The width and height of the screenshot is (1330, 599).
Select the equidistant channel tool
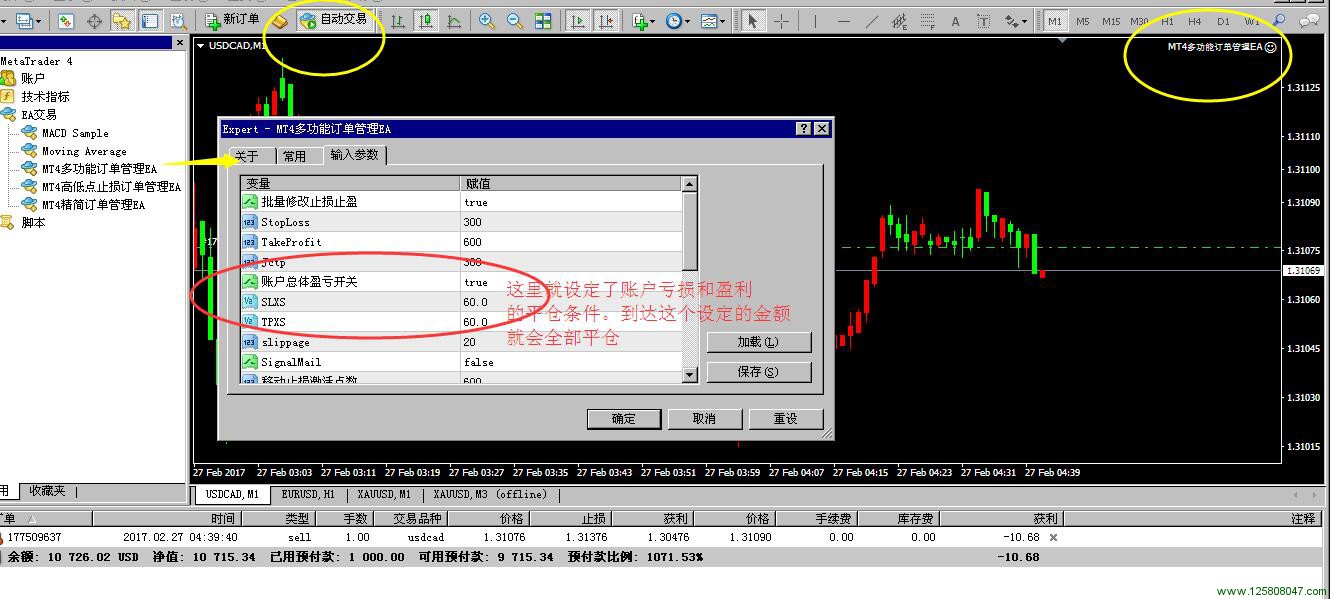coord(899,20)
